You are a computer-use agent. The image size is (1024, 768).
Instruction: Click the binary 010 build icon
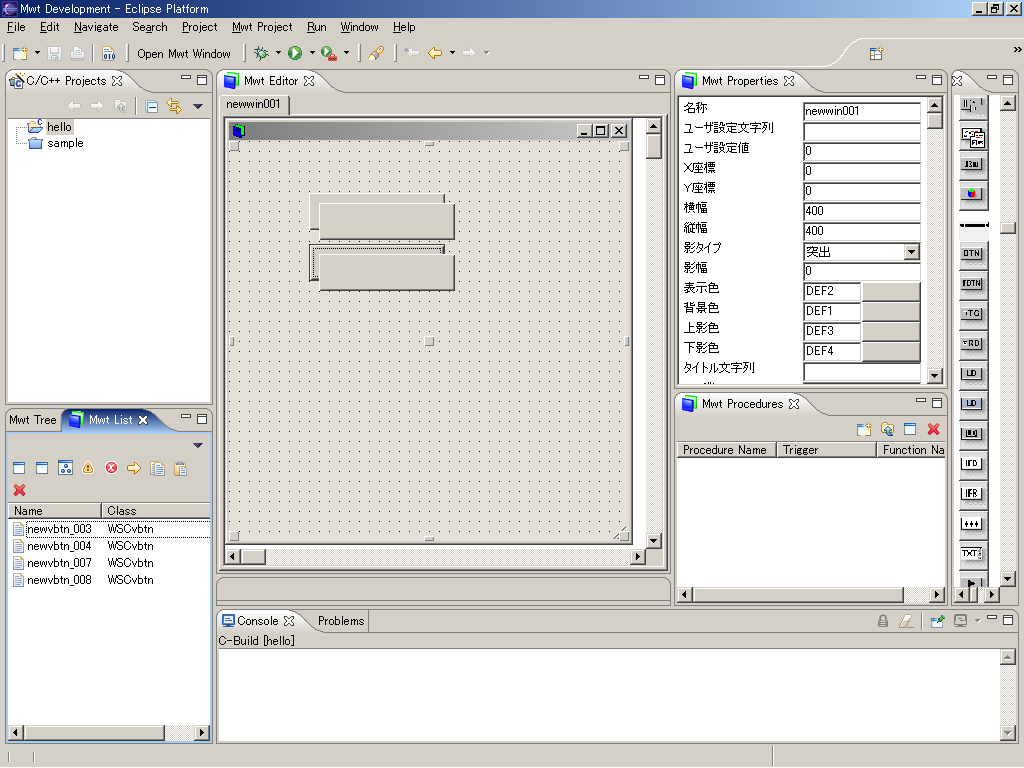click(x=108, y=54)
